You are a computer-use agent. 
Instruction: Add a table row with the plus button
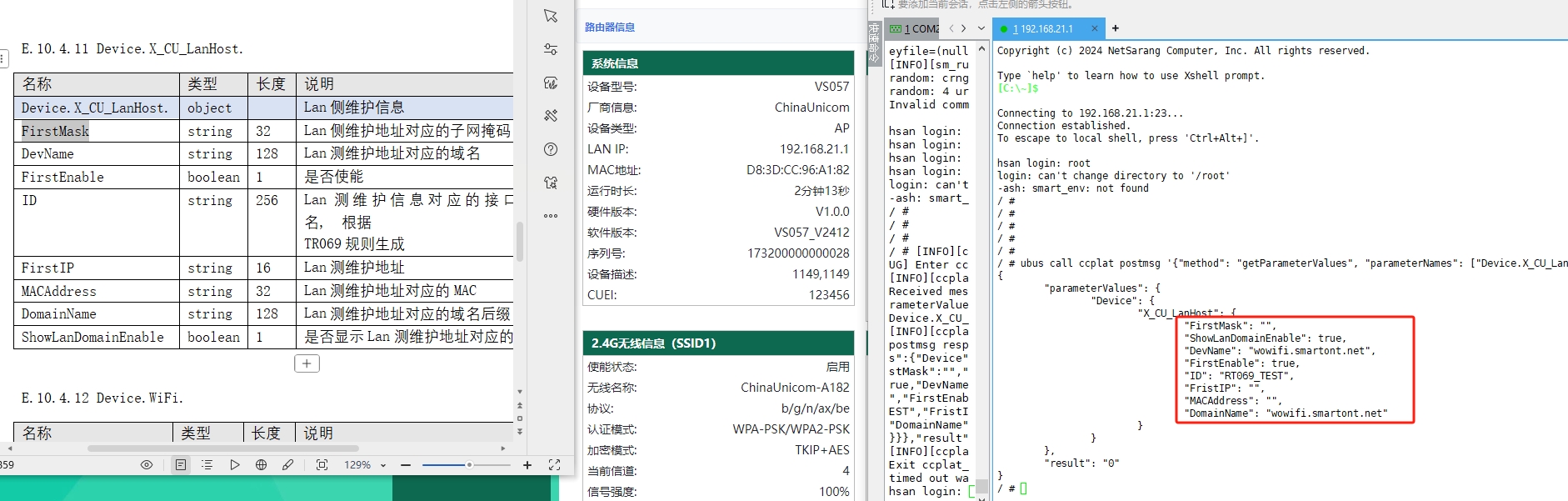[x=307, y=363]
